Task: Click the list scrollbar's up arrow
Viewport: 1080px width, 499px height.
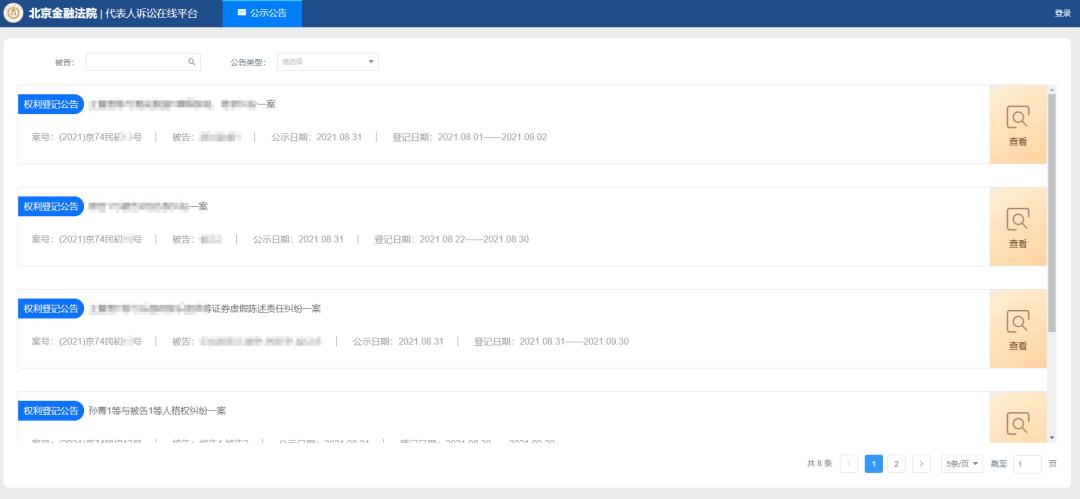Action: click(1051, 90)
